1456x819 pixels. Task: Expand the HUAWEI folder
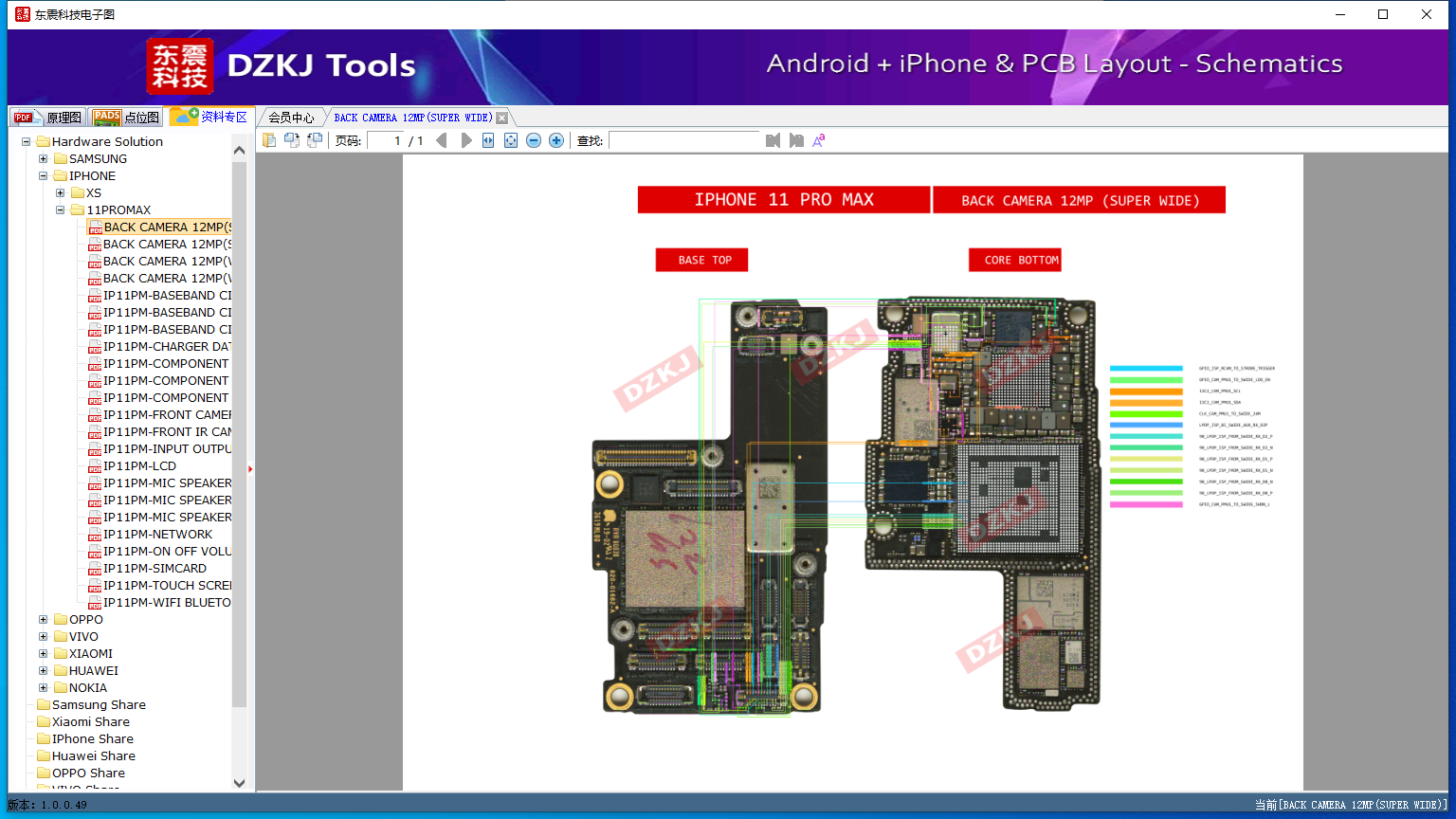click(x=44, y=671)
